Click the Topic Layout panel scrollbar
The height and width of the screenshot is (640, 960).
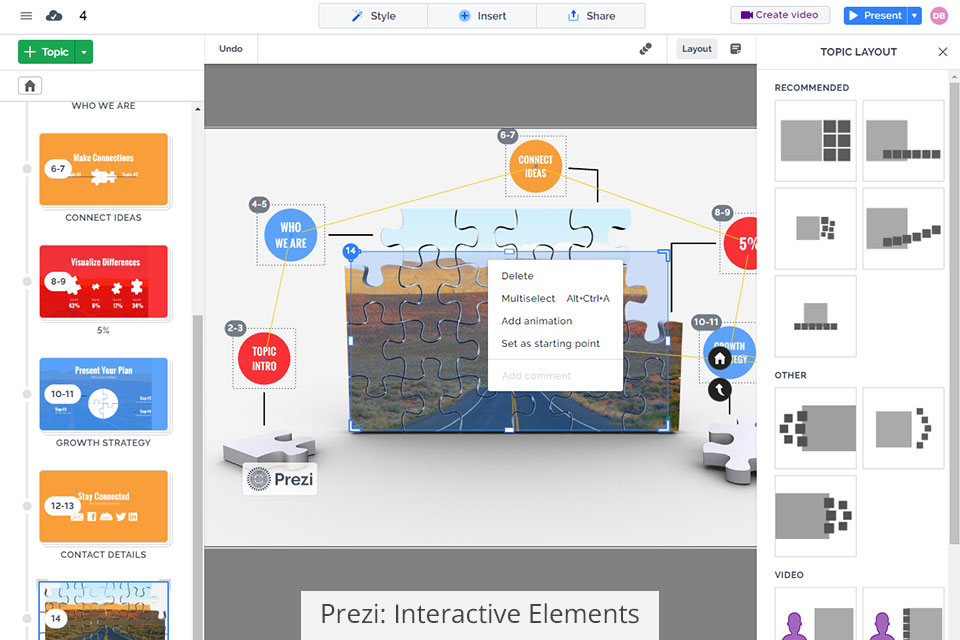[954, 312]
